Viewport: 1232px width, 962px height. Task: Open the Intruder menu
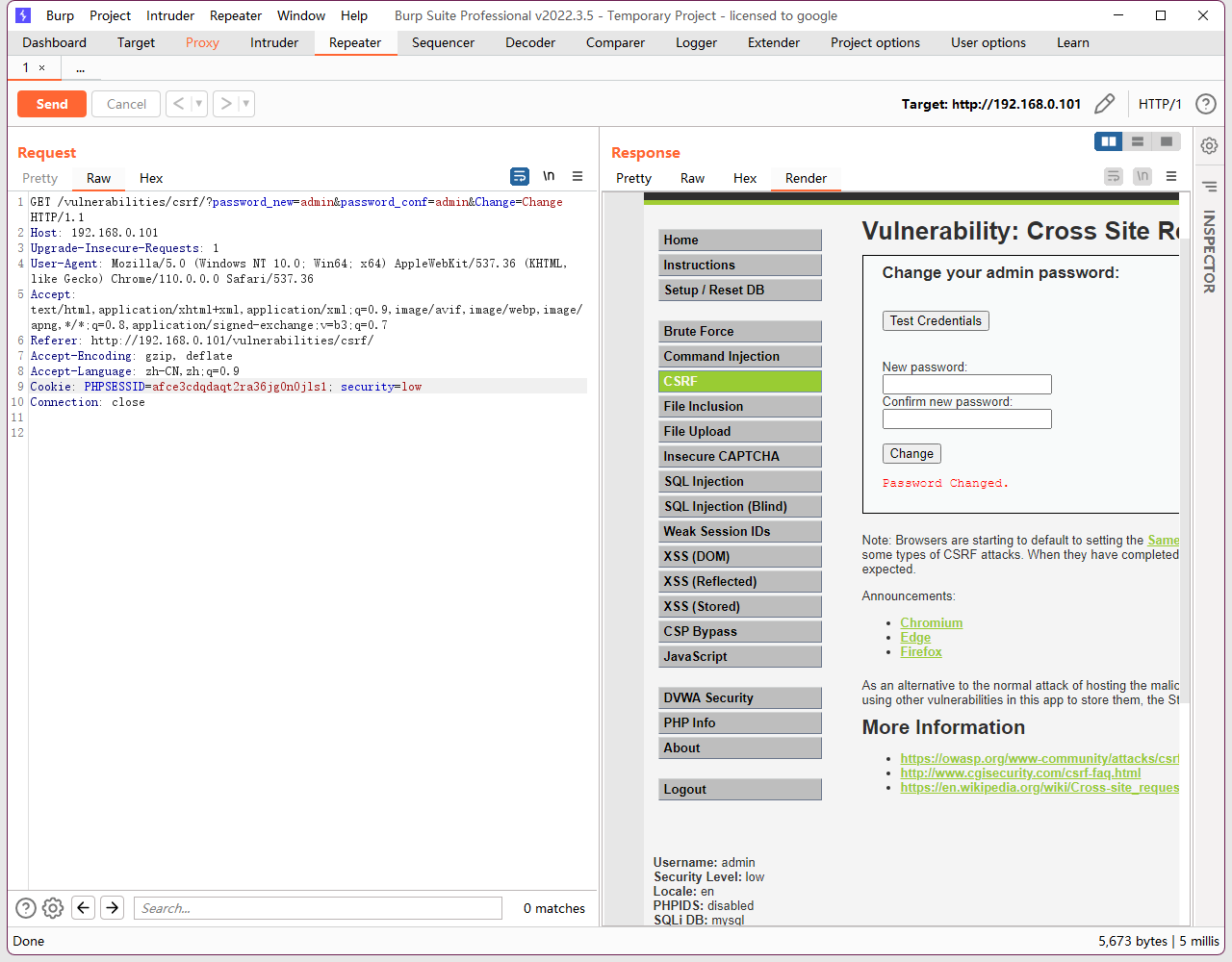point(170,15)
